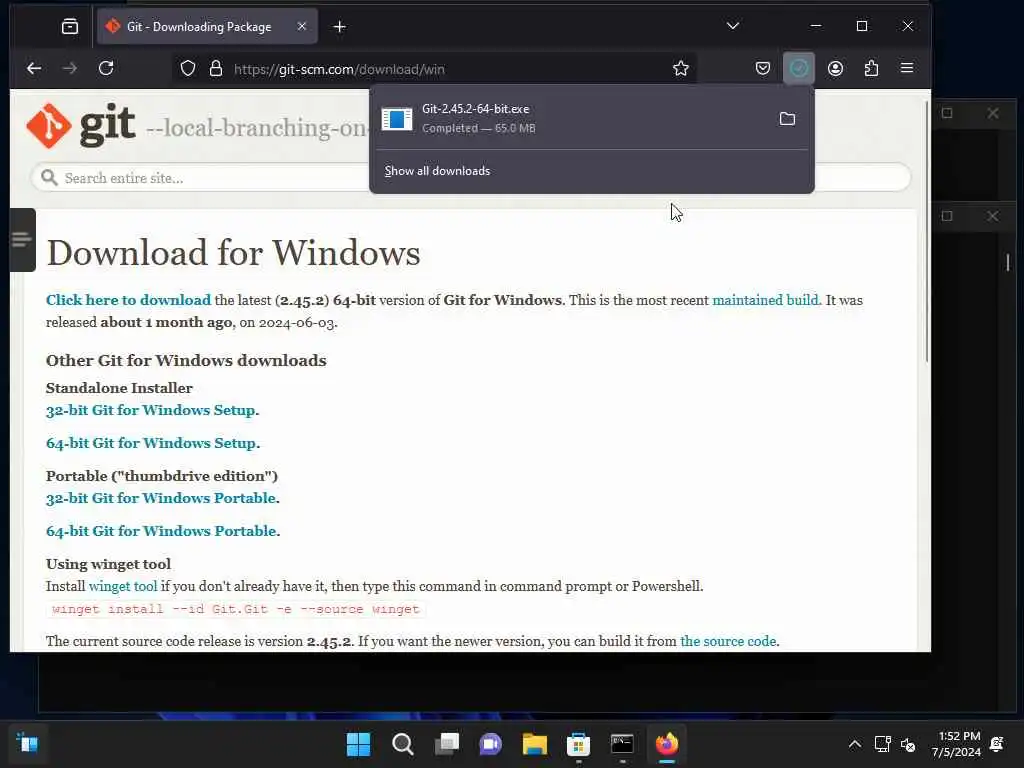
Task: Open the Chat app on taskbar
Action: pyautogui.click(x=490, y=744)
